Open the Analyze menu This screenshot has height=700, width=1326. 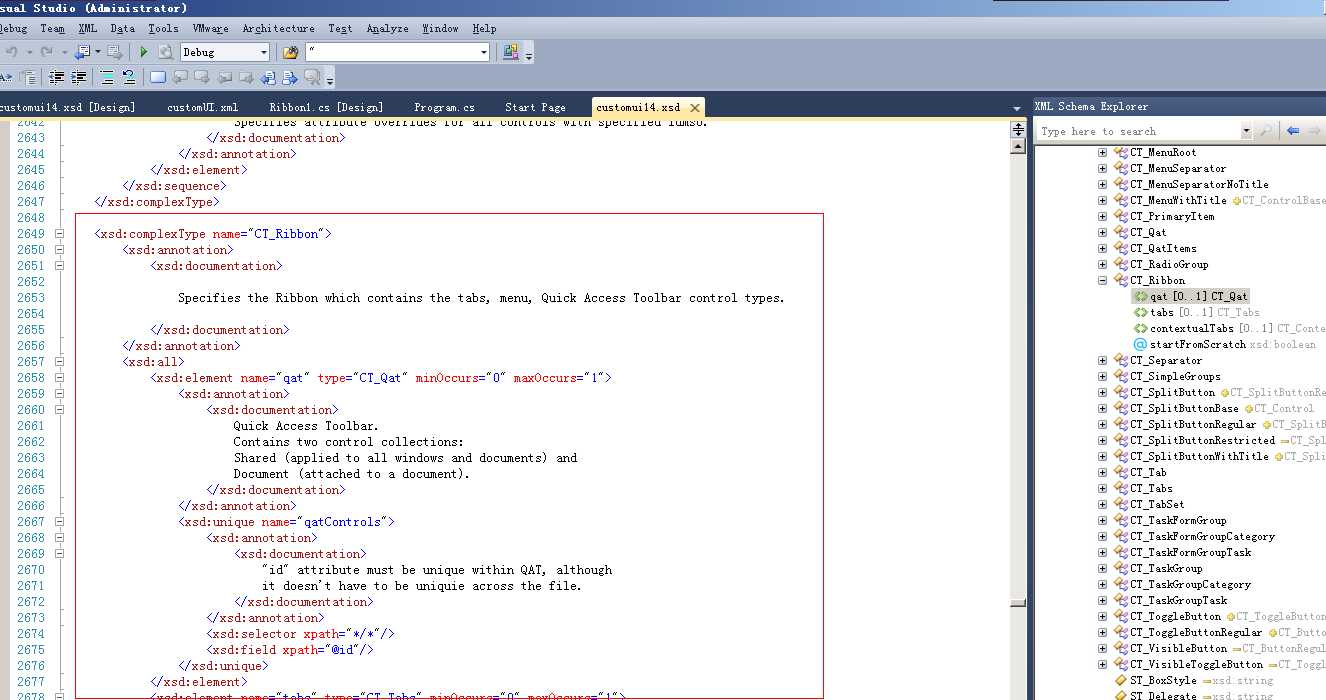pos(387,29)
